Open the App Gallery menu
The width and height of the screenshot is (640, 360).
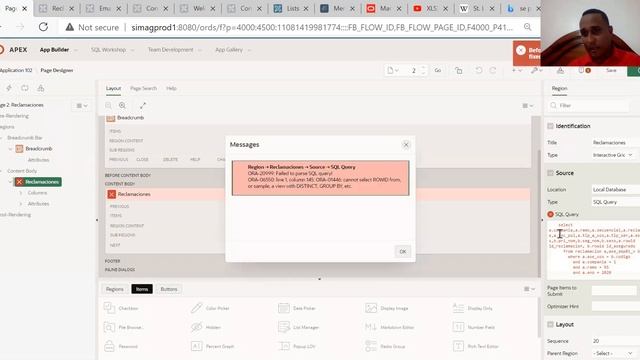233,50
